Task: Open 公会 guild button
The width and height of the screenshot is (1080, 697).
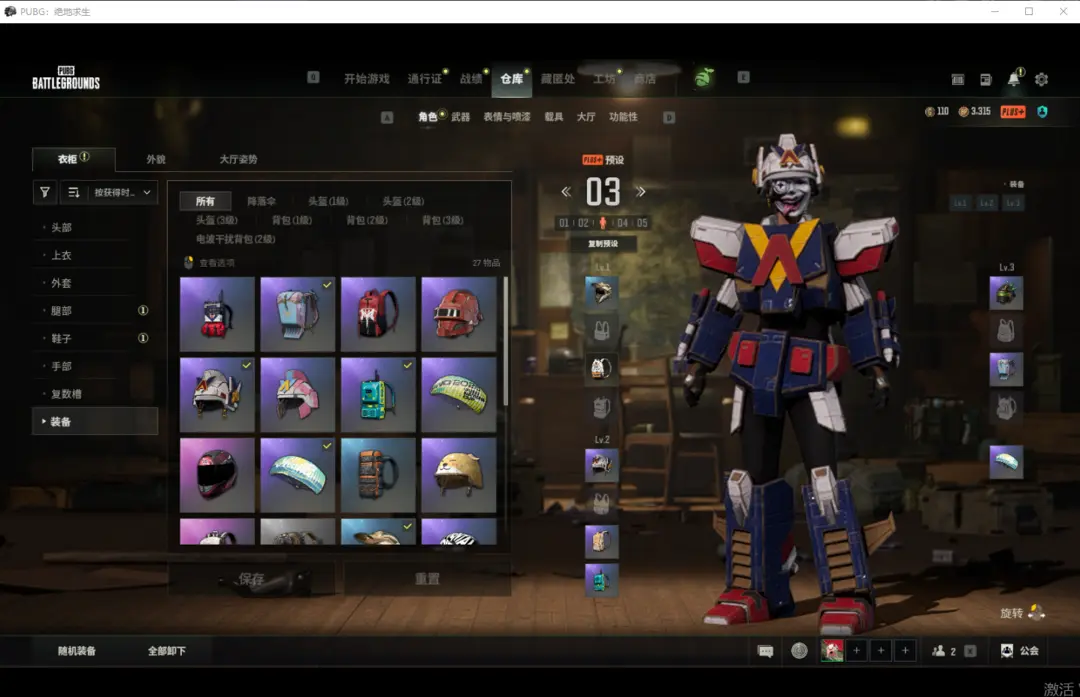Action: 1020,651
